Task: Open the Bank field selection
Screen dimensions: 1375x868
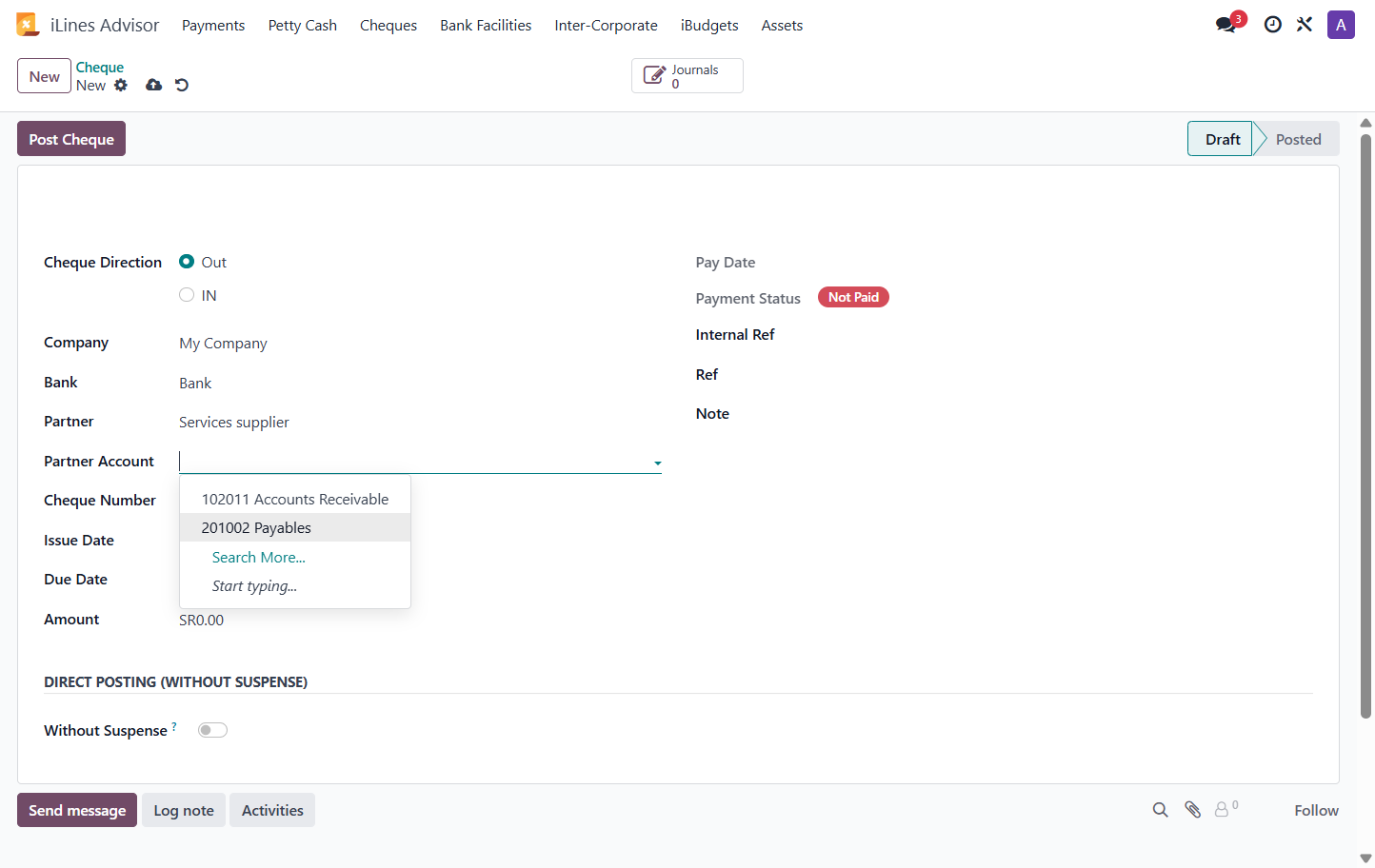Action: 420,383
